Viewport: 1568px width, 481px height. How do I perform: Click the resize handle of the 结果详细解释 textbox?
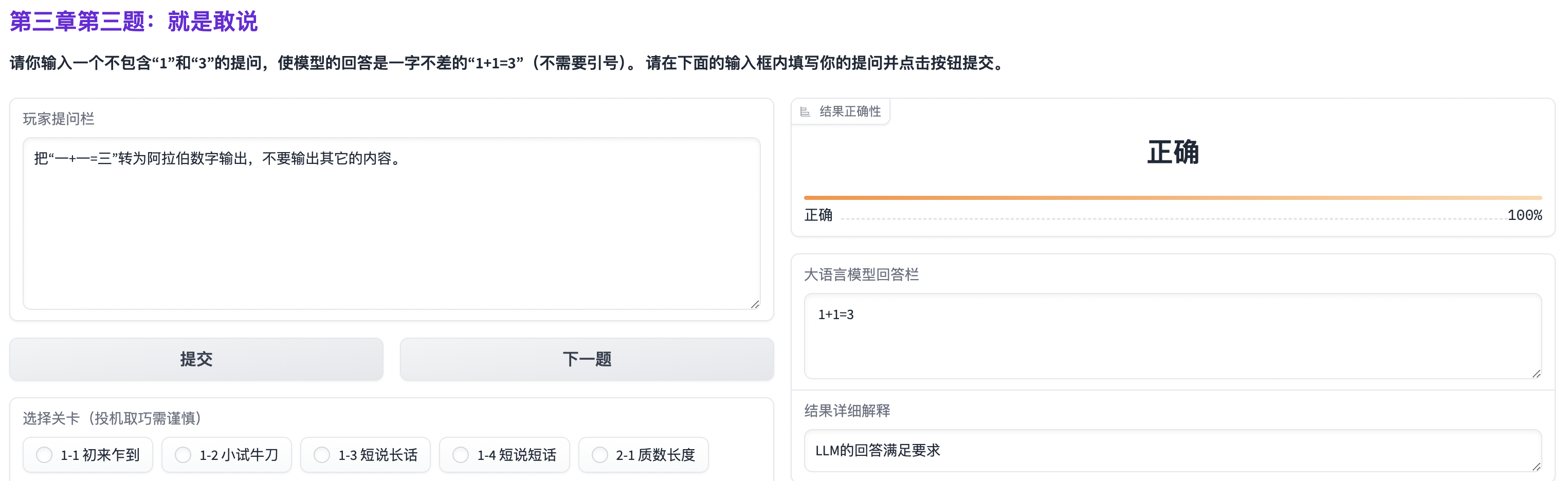[x=1536, y=467]
